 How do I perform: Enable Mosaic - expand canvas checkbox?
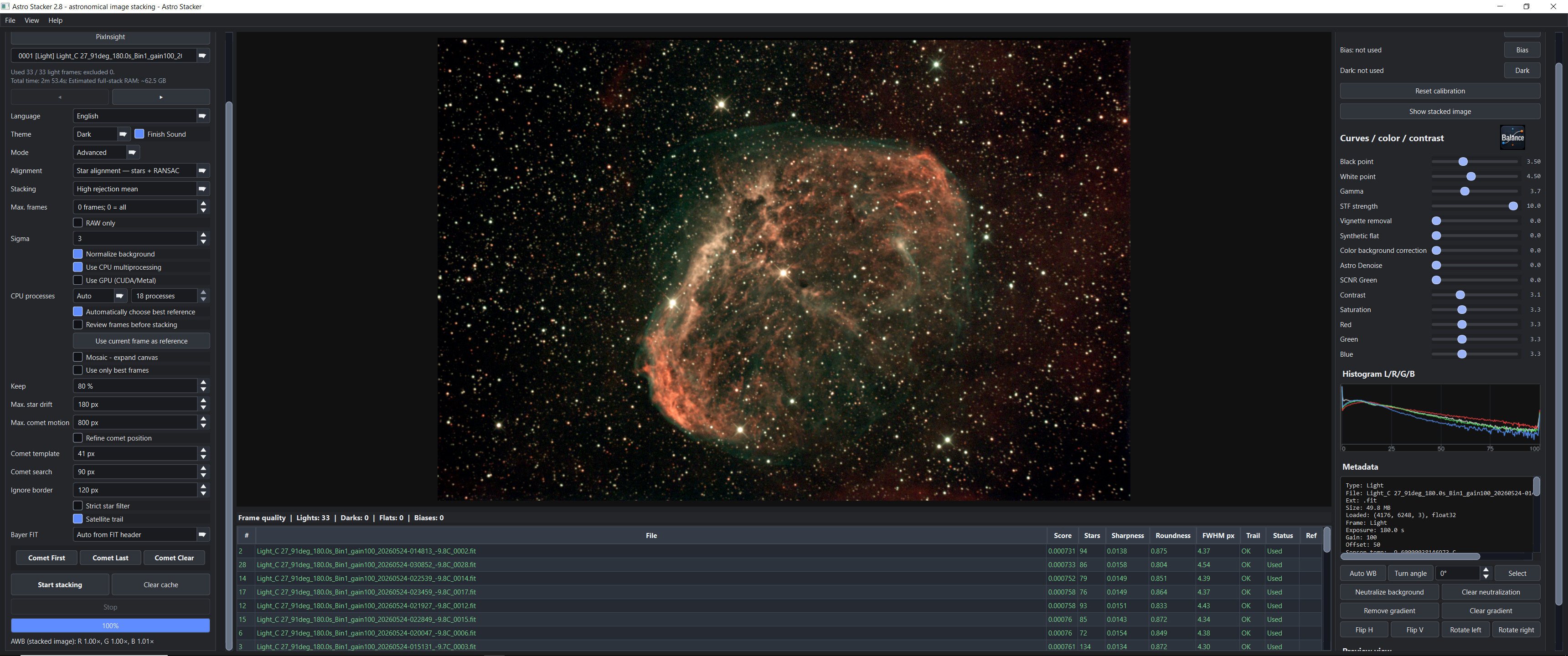(78, 357)
